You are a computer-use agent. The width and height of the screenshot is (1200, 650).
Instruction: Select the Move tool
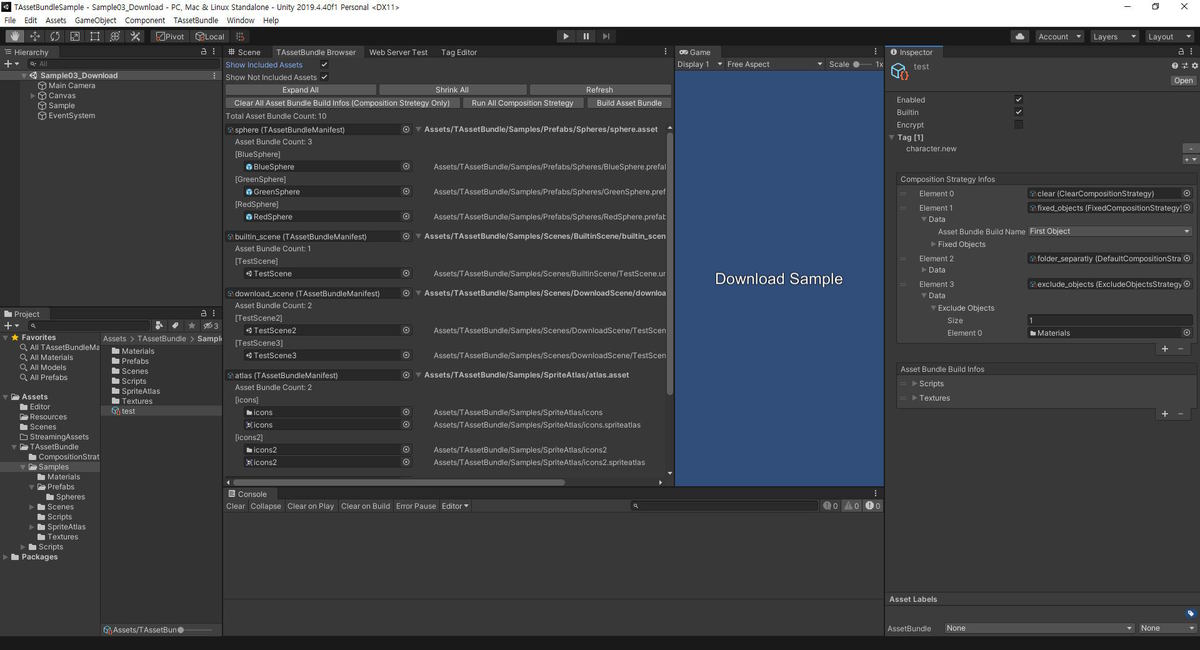(34, 36)
